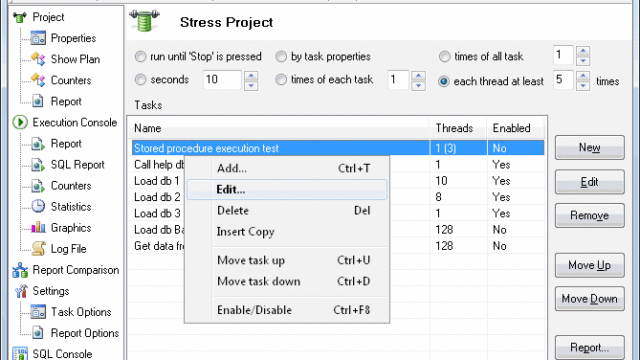Image resolution: width=640 pixels, height=360 pixels.
Task: Open Show Plan under Project
Action: click(76, 60)
